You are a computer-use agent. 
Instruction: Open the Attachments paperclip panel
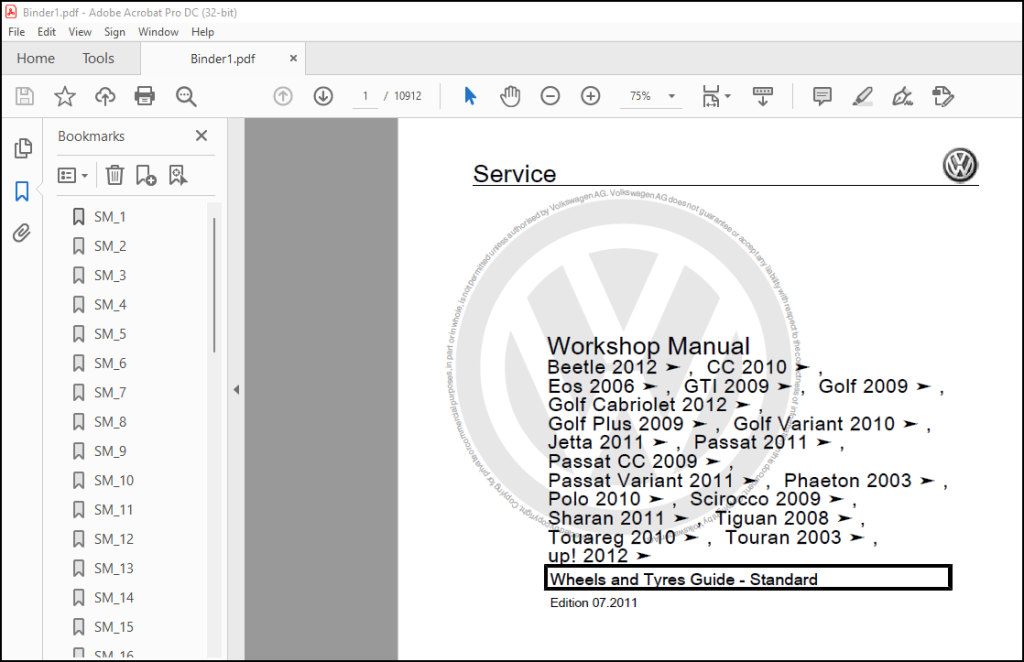(22, 233)
